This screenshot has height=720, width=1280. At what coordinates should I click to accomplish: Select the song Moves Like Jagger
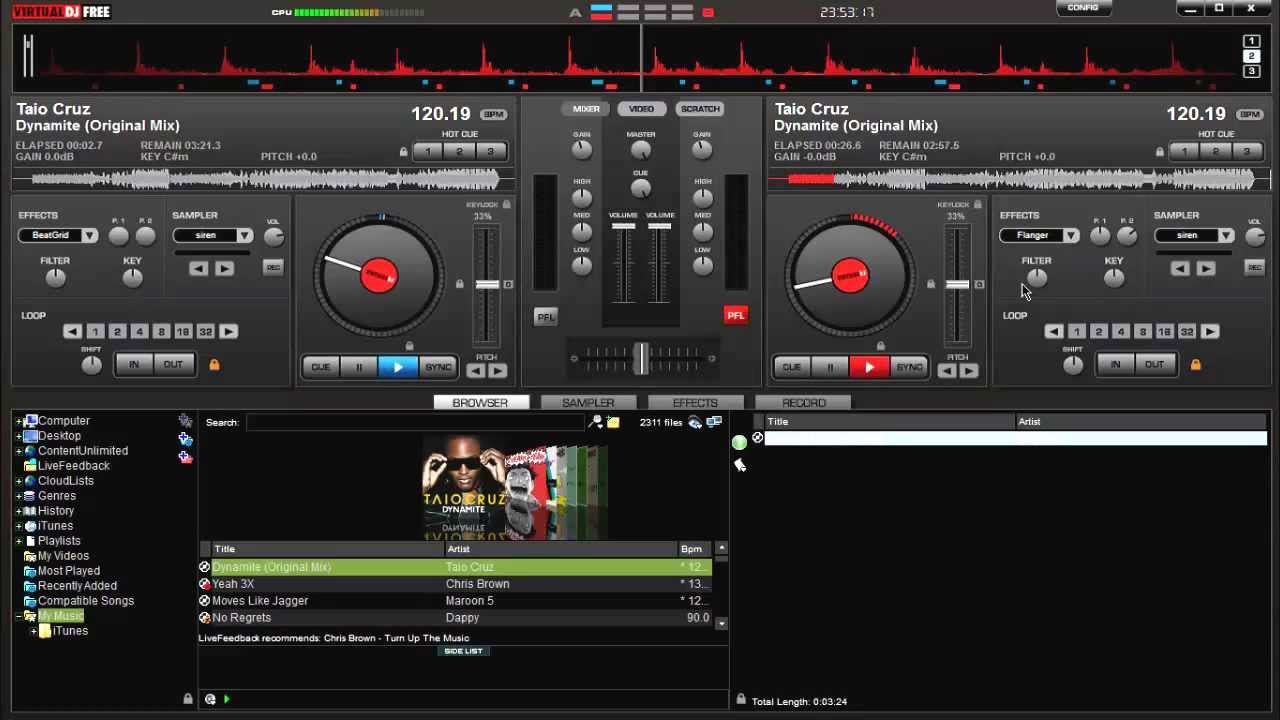coord(455,601)
